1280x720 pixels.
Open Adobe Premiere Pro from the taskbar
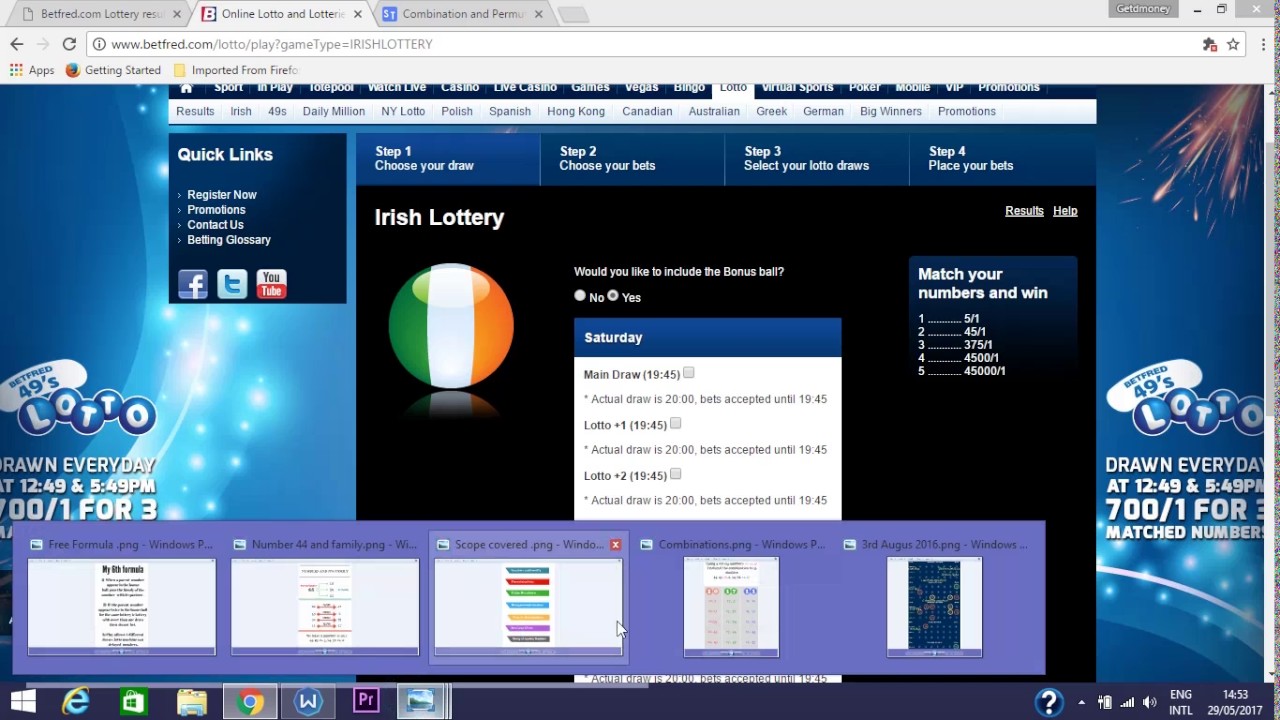366,702
